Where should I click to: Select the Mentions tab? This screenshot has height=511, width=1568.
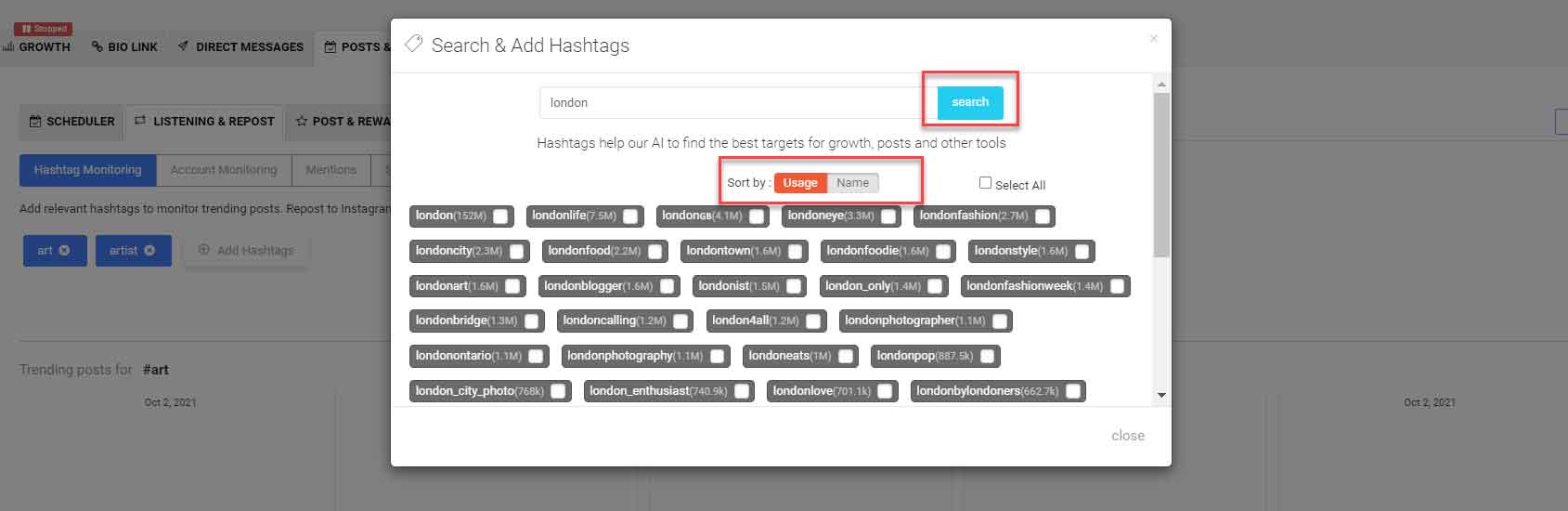tap(331, 170)
